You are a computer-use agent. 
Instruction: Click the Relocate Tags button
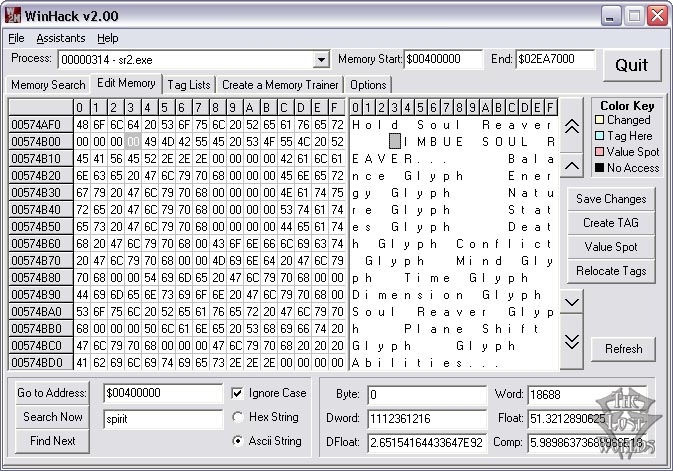(x=611, y=271)
